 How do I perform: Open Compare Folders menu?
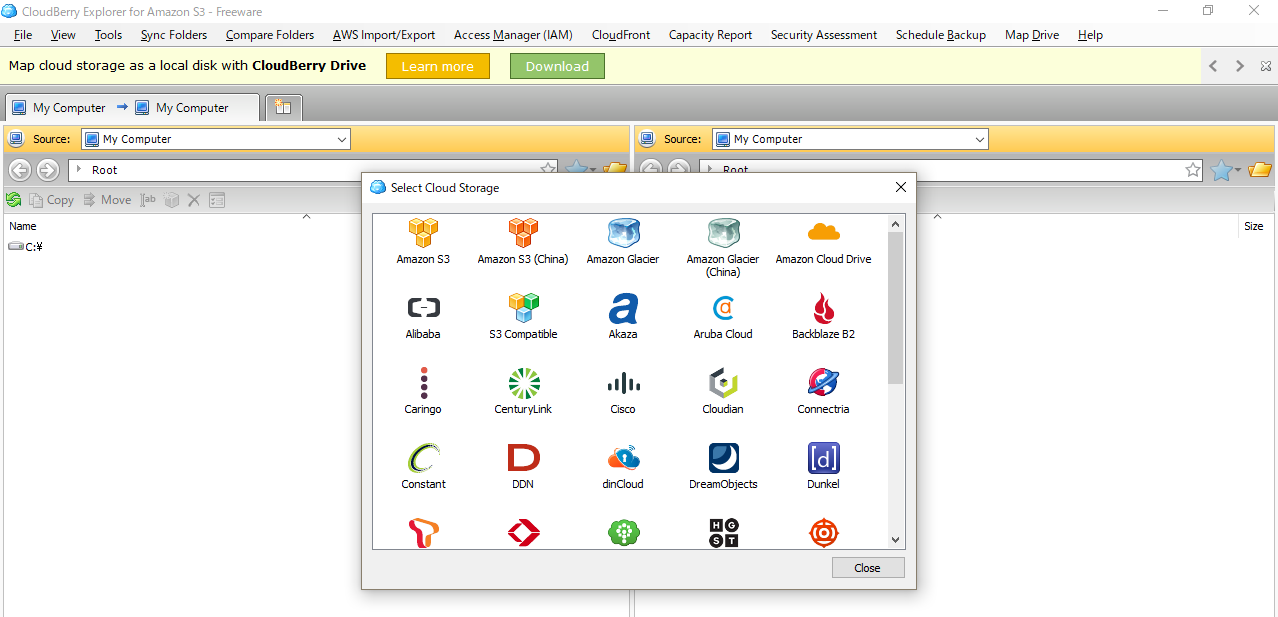tap(270, 34)
